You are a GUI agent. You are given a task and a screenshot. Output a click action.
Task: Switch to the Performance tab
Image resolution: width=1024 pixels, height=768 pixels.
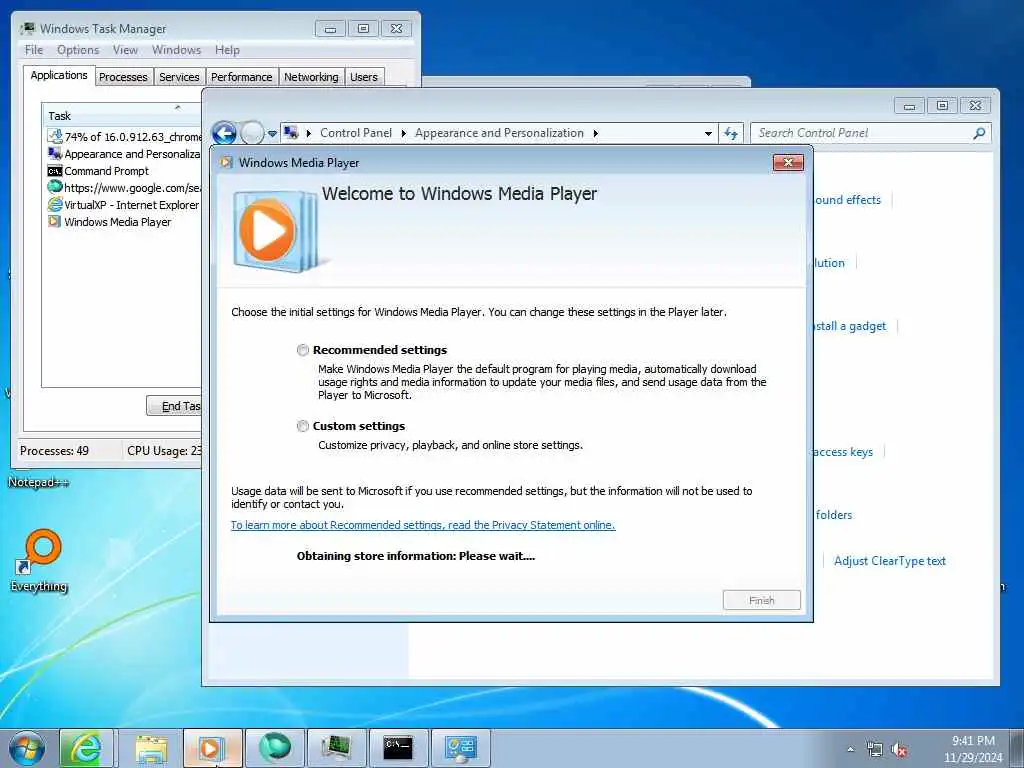242,77
